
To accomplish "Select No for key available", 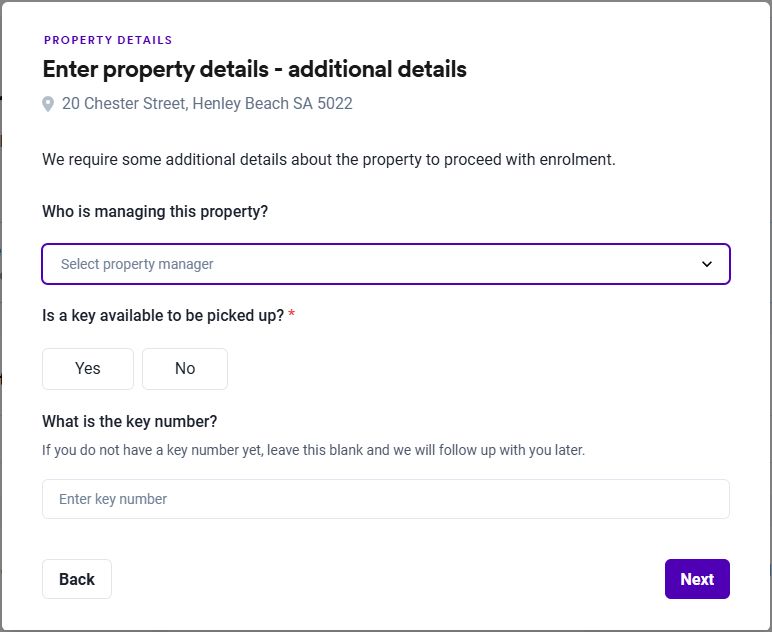I will (x=185, y=369).
